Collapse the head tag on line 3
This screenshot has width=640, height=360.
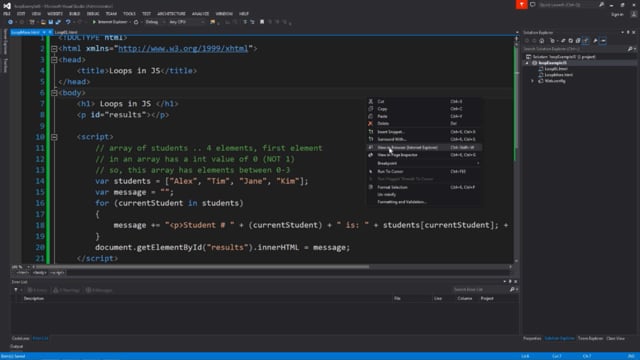54,60
